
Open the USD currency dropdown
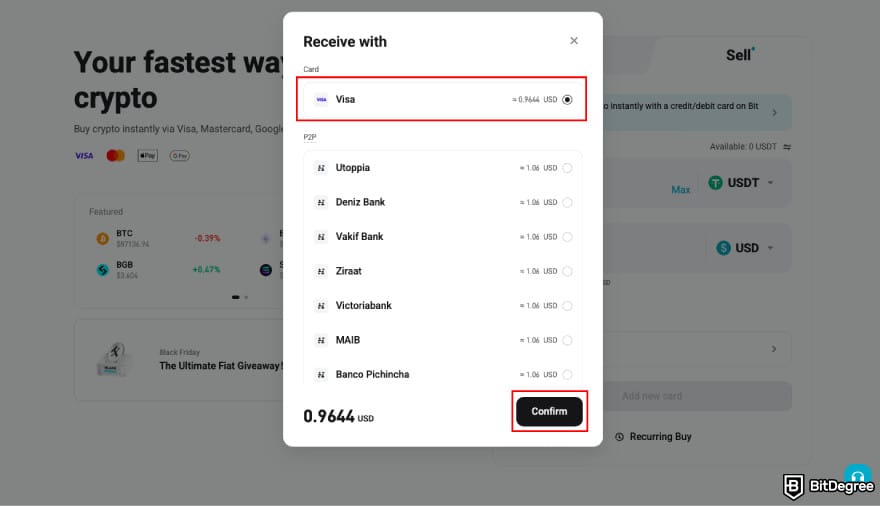click(x=745, y=248)
